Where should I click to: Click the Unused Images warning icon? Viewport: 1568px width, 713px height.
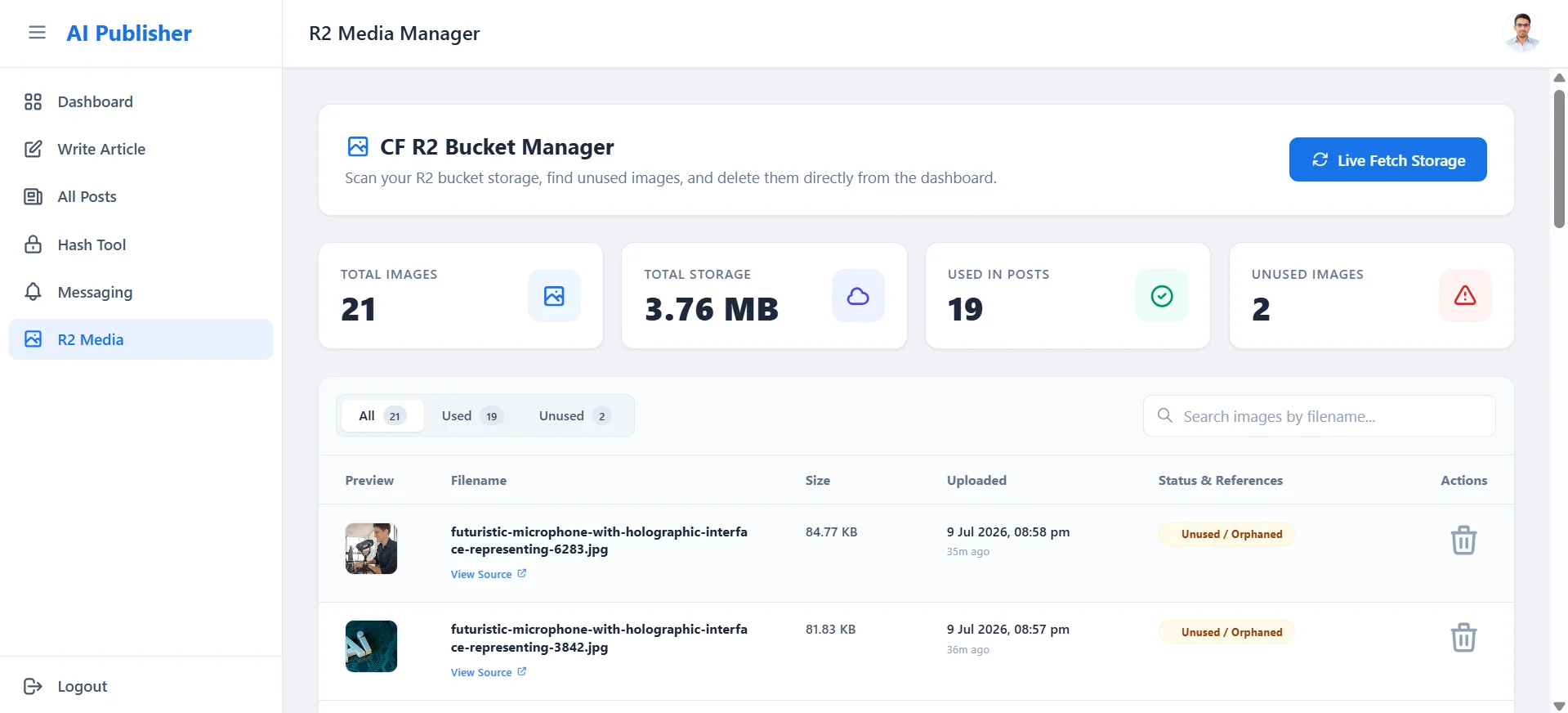(1465, 296)
